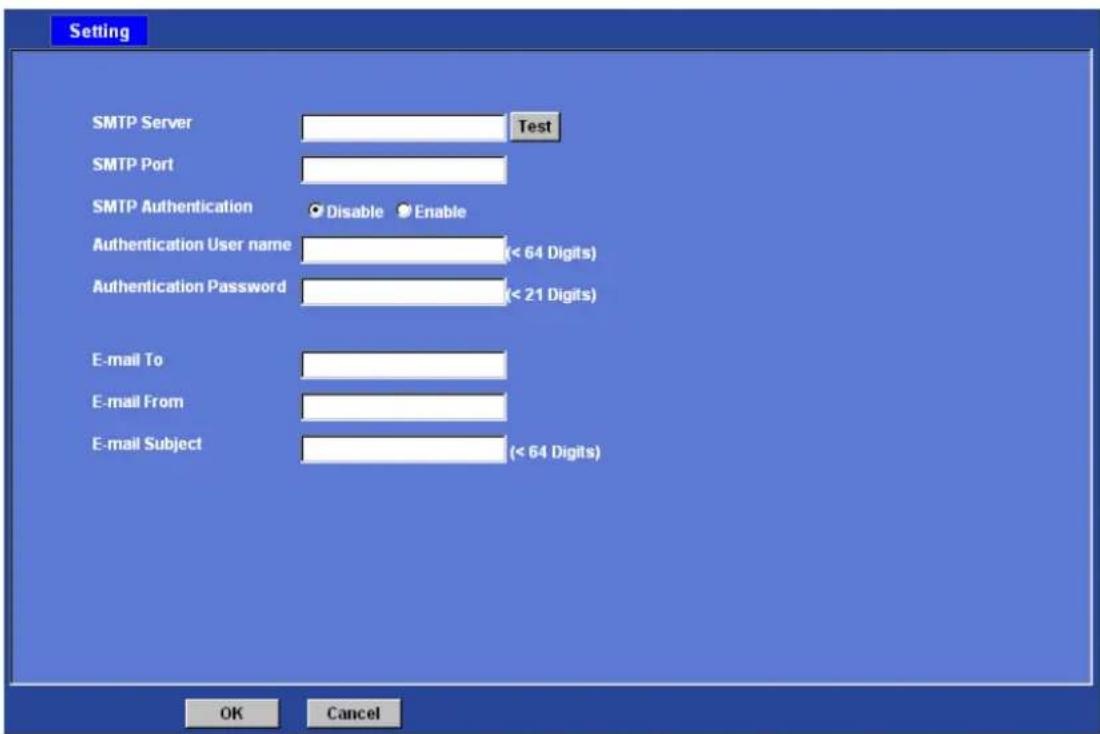
Task: Click the "E-mail To" label text
Action: 127,360
